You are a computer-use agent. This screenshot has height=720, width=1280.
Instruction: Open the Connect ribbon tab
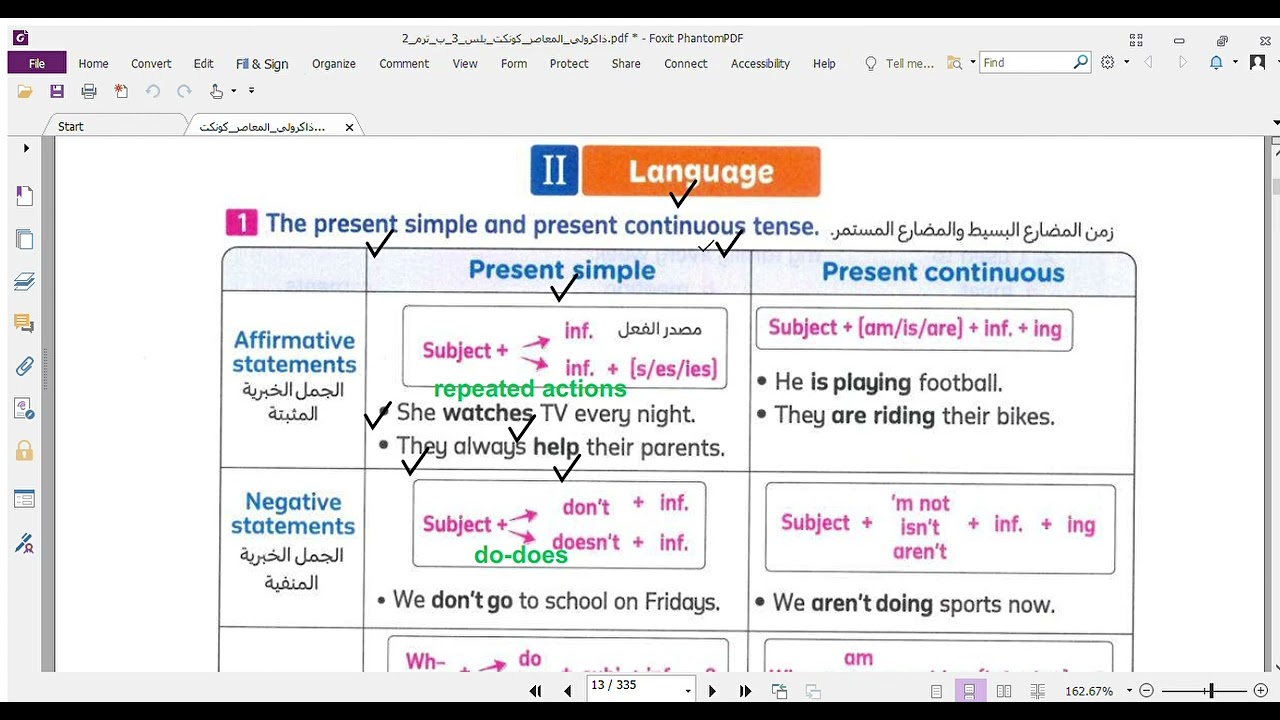(x=686, y=63)
